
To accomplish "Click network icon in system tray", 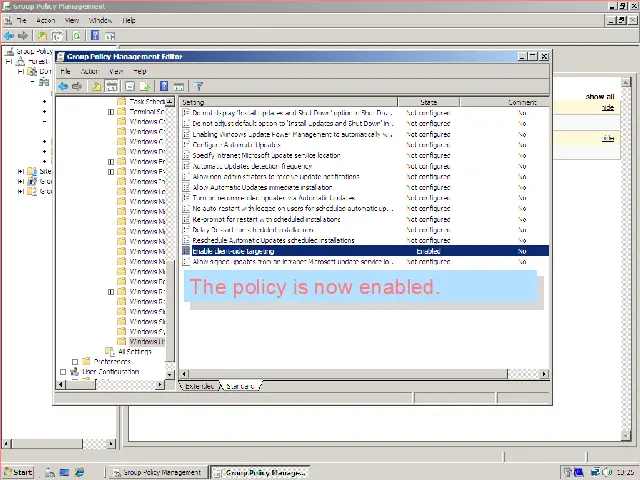I will (596, 472).
